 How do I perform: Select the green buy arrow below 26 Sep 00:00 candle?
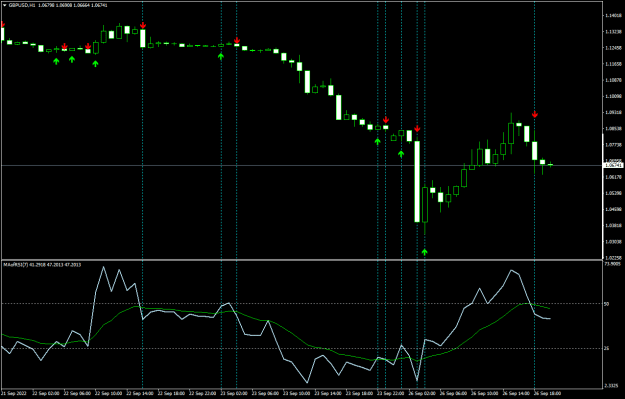[401, 153]
